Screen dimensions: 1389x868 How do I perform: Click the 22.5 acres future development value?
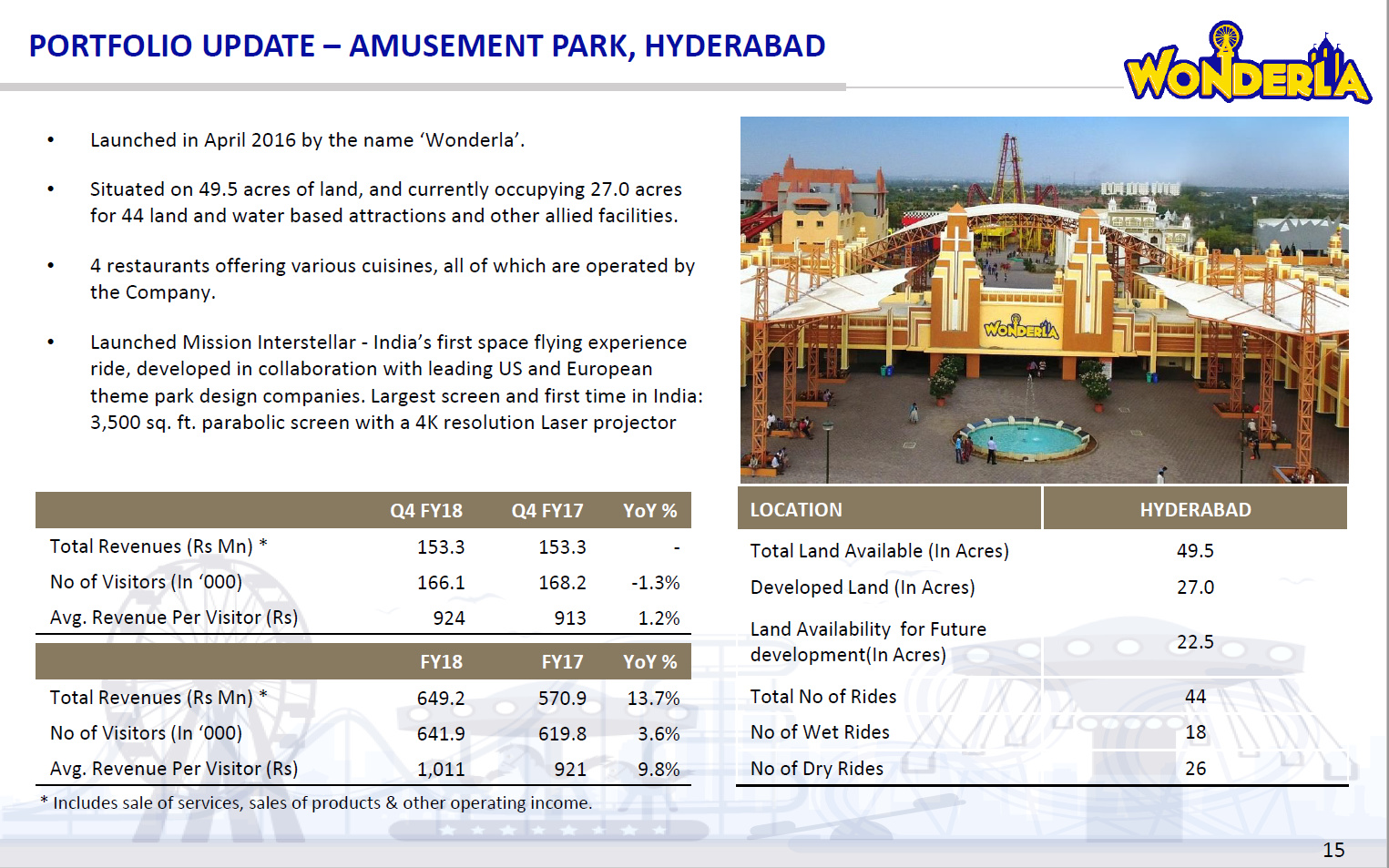(1195, 642)
